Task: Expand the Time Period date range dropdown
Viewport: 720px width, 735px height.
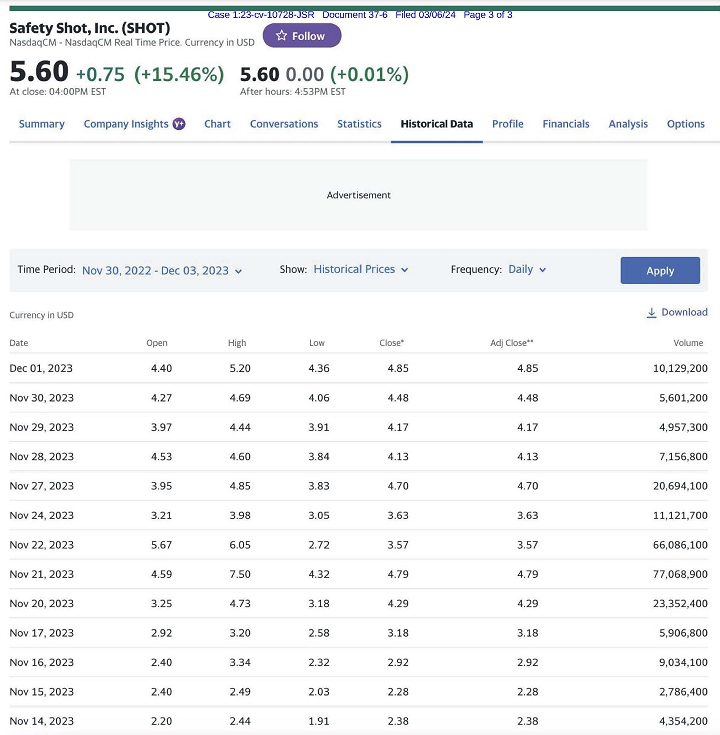Action: (x=162, y=270)
